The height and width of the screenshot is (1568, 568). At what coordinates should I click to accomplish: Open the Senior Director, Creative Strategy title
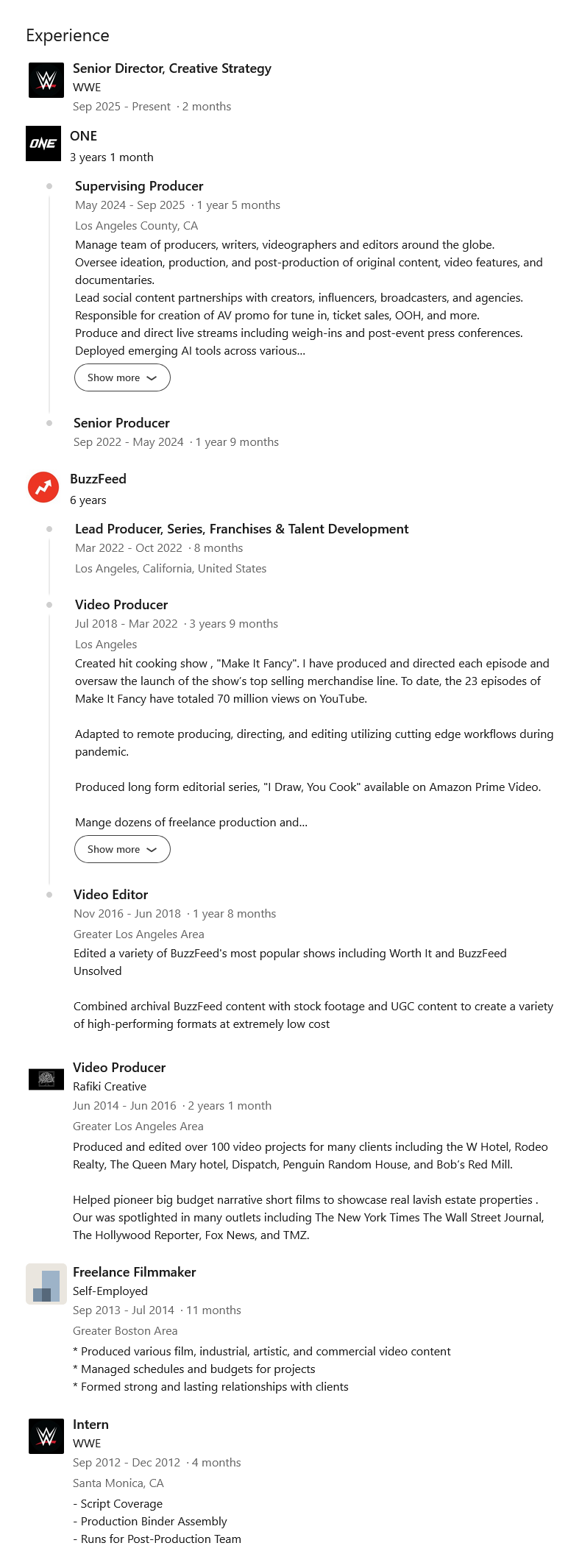tap(171, 68)
